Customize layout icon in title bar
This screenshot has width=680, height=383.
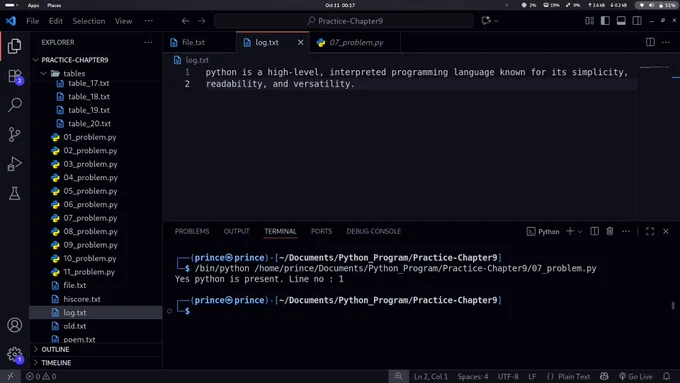[589, 21]
